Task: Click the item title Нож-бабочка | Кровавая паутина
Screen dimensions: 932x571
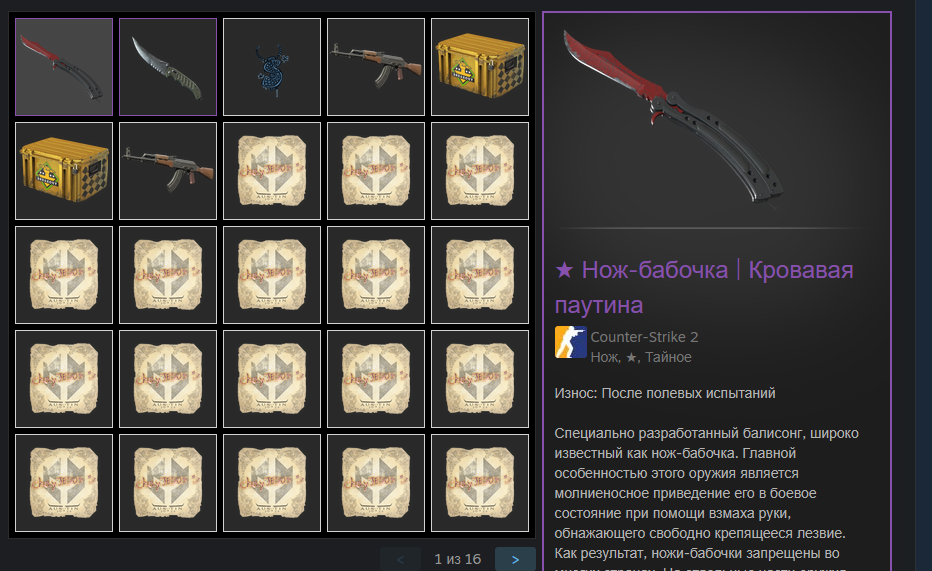Action: point(704,287)
